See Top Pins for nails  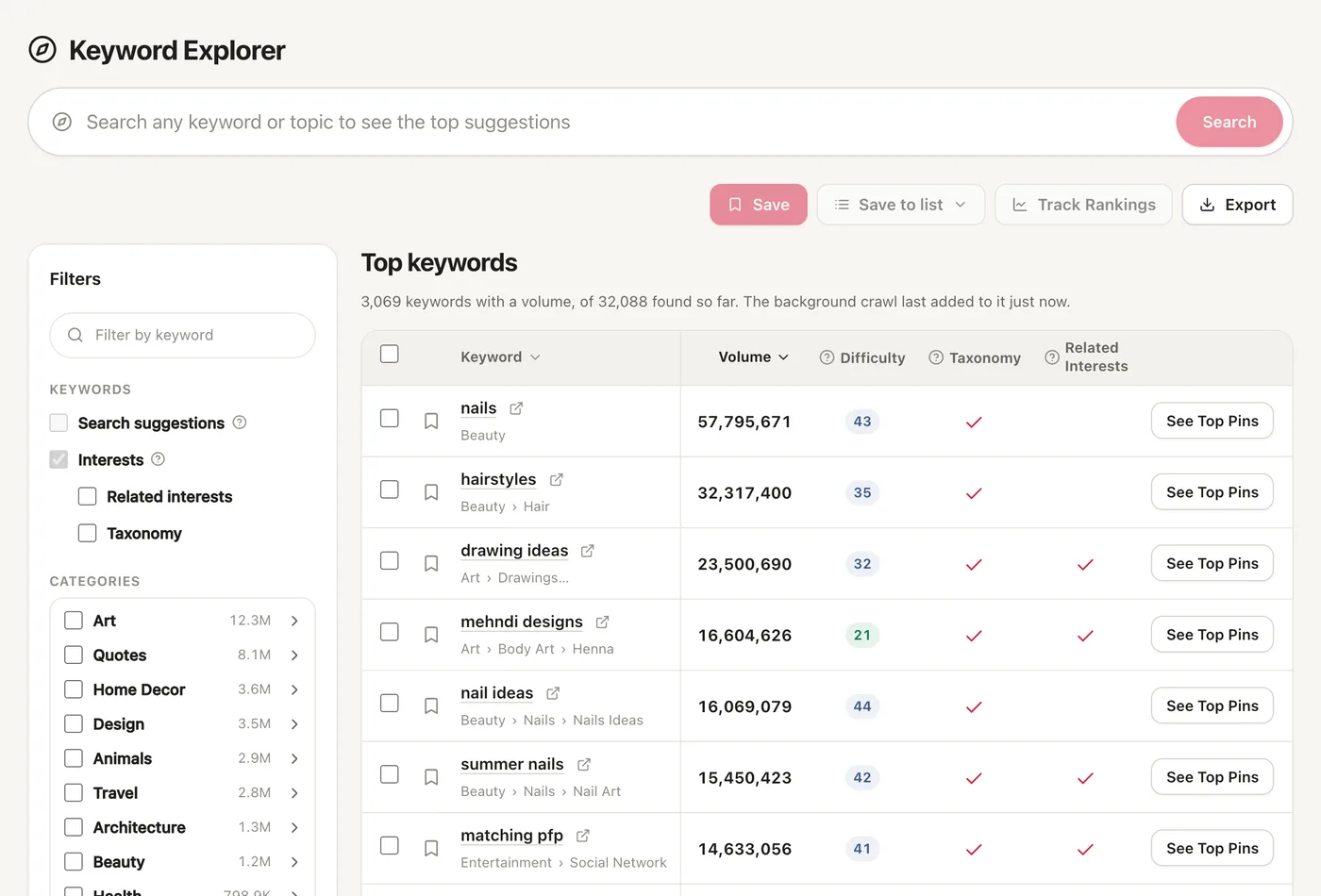pyautogui.click(x=1212, y=421)
